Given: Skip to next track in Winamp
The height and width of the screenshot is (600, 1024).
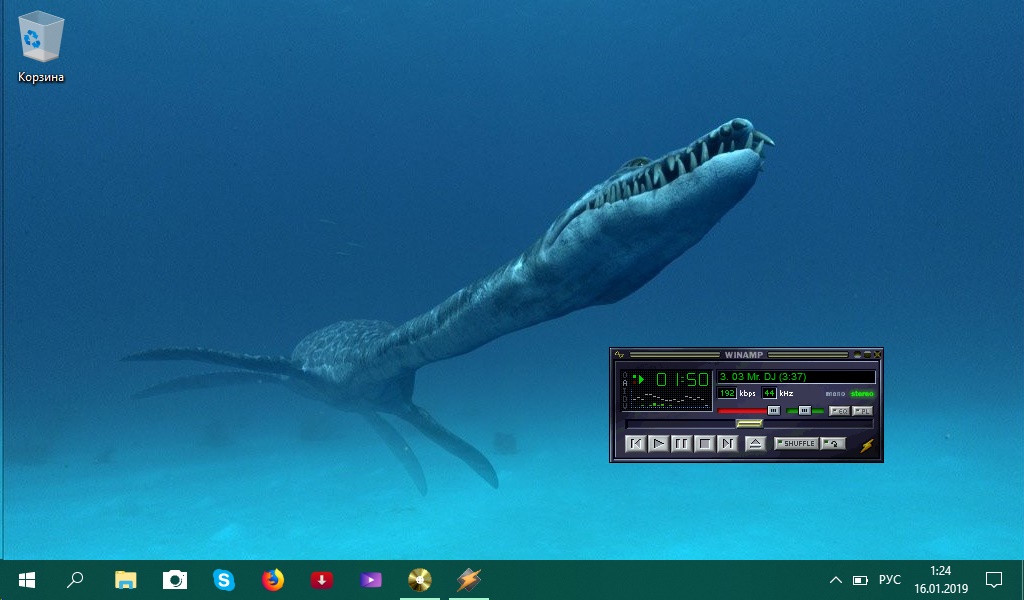Looking at the screenshot, I should 727,444.
